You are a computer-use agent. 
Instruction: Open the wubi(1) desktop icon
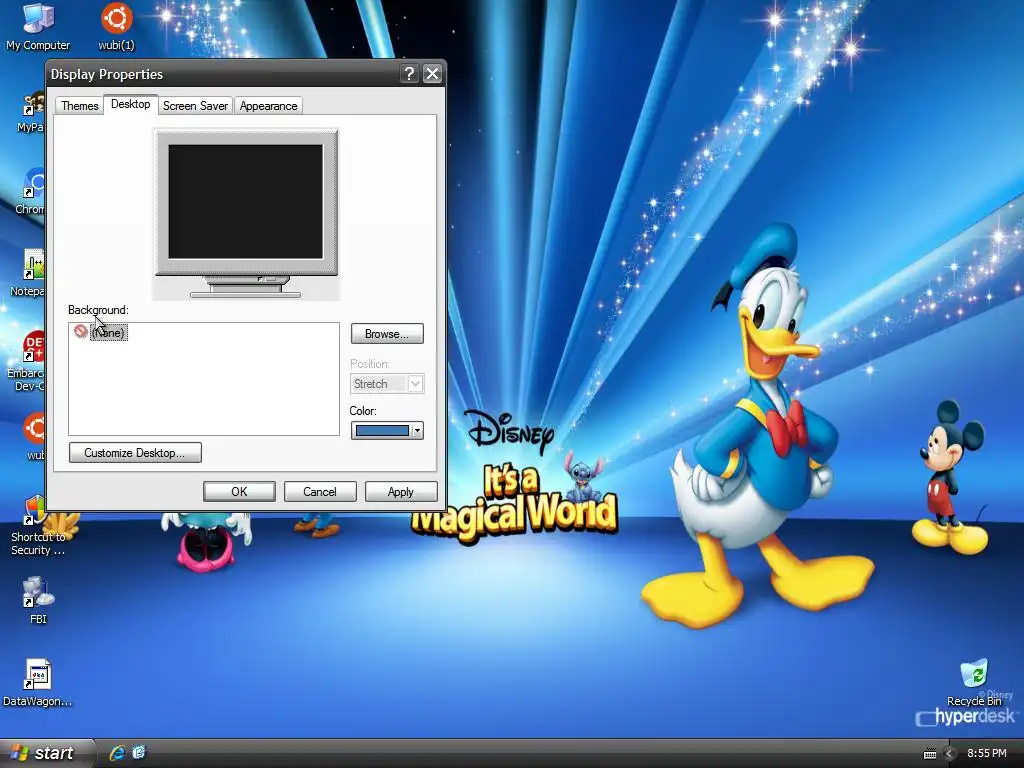(x=116, y=26)
